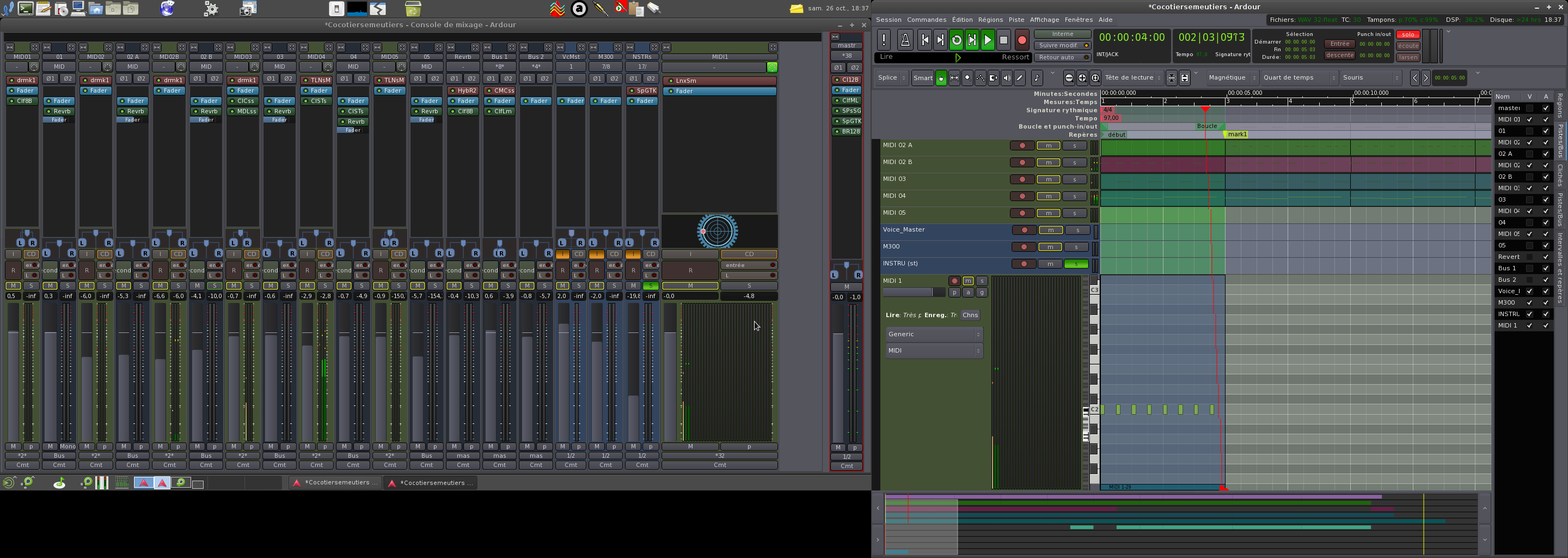Tick the visible checkbox for master

tap(1529, 108)
